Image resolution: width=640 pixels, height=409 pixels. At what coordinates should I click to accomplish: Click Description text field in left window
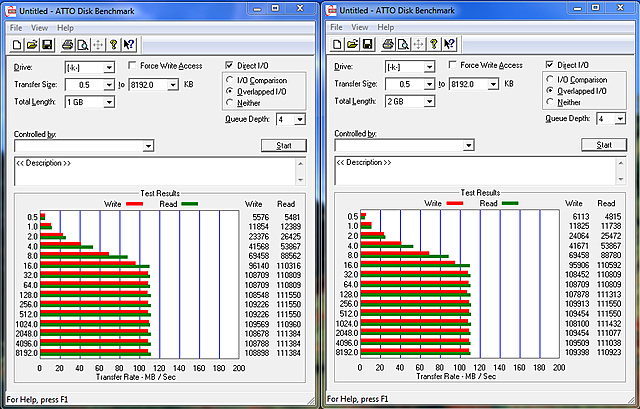[155, 171]
